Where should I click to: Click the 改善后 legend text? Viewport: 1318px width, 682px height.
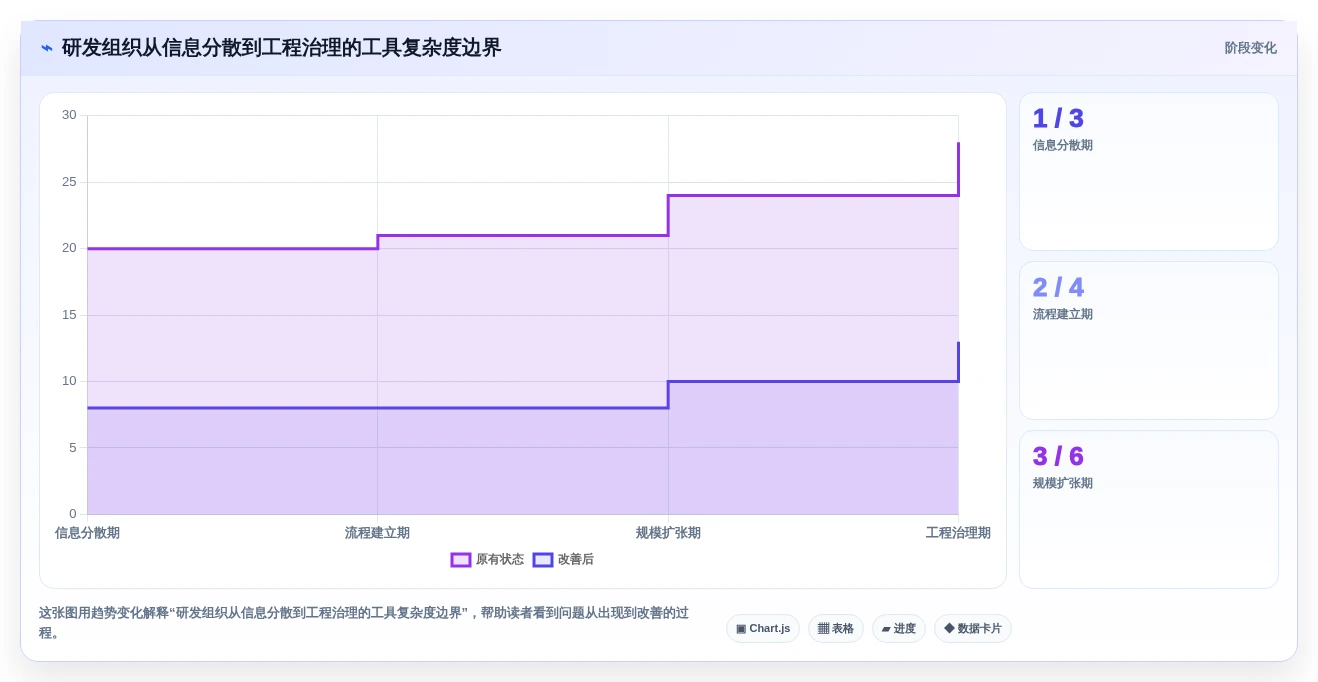576,560
